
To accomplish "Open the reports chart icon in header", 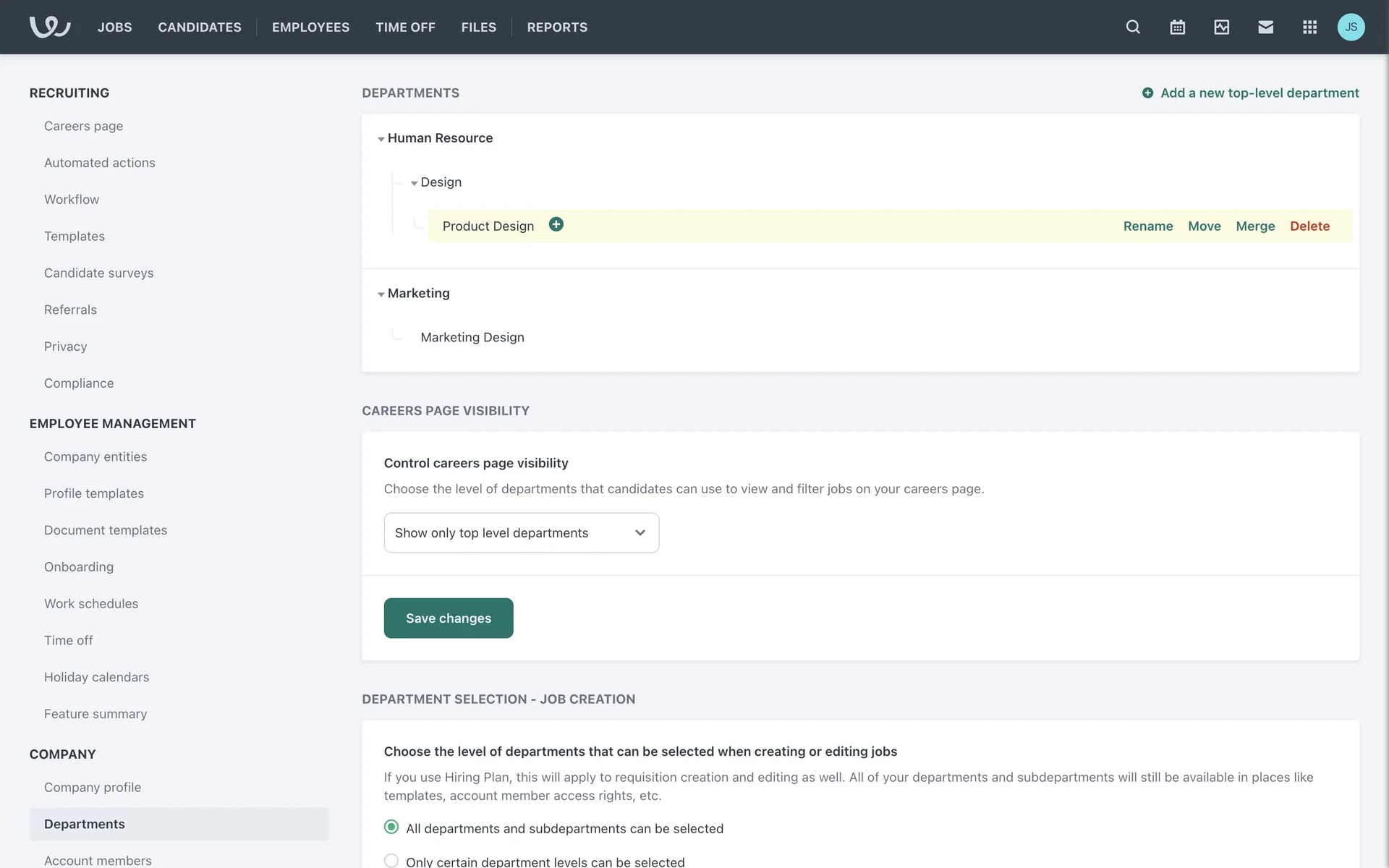I will pyautogui.click(x=1221, y=27).
